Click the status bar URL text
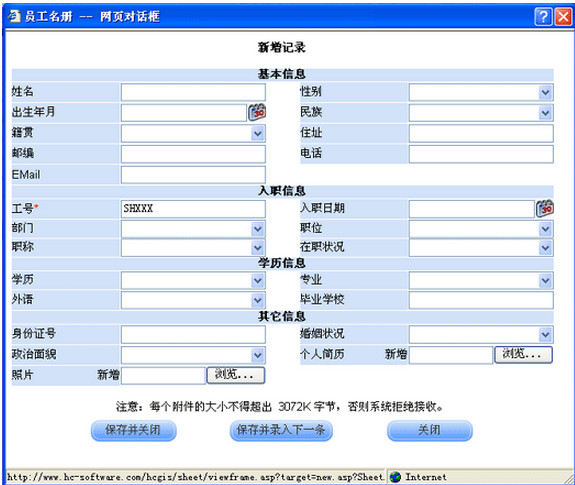Viewport: 575px width, 485px height. coord(195,477)
